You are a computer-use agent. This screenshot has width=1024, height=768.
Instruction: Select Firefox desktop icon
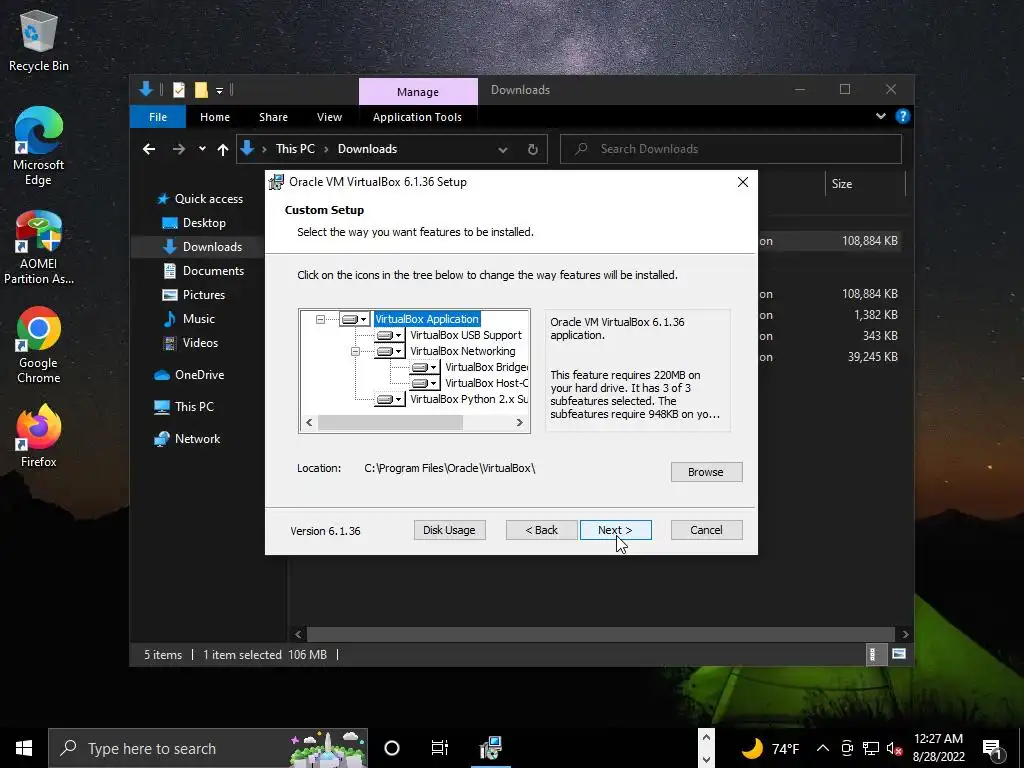39,436
